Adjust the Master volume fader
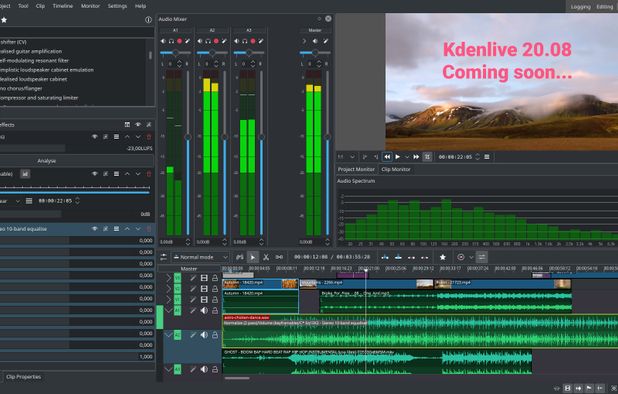The width and height of the screenshot is (618, 394). [327, 137]
